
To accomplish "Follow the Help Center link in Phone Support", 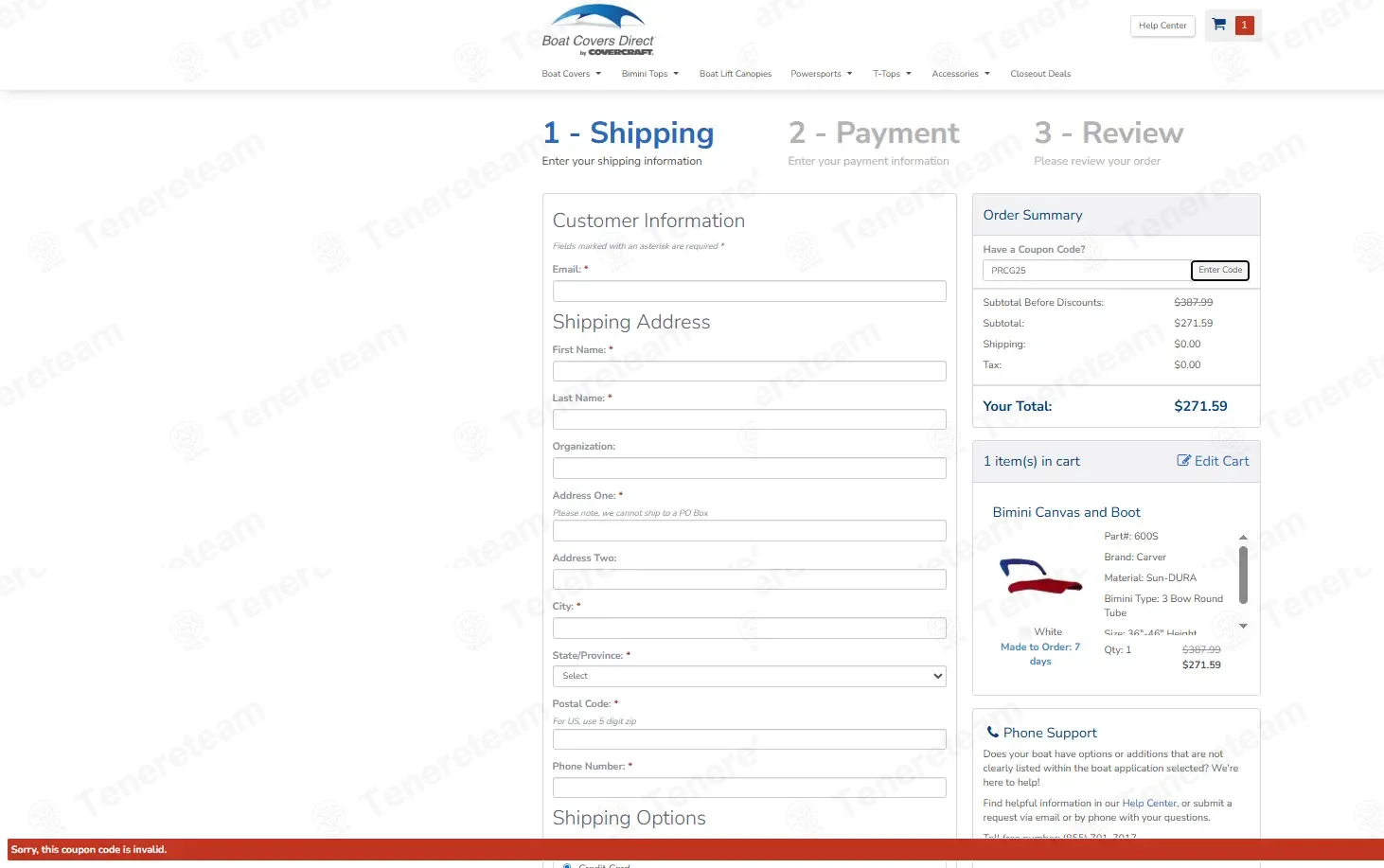I will click(1149, 804).
